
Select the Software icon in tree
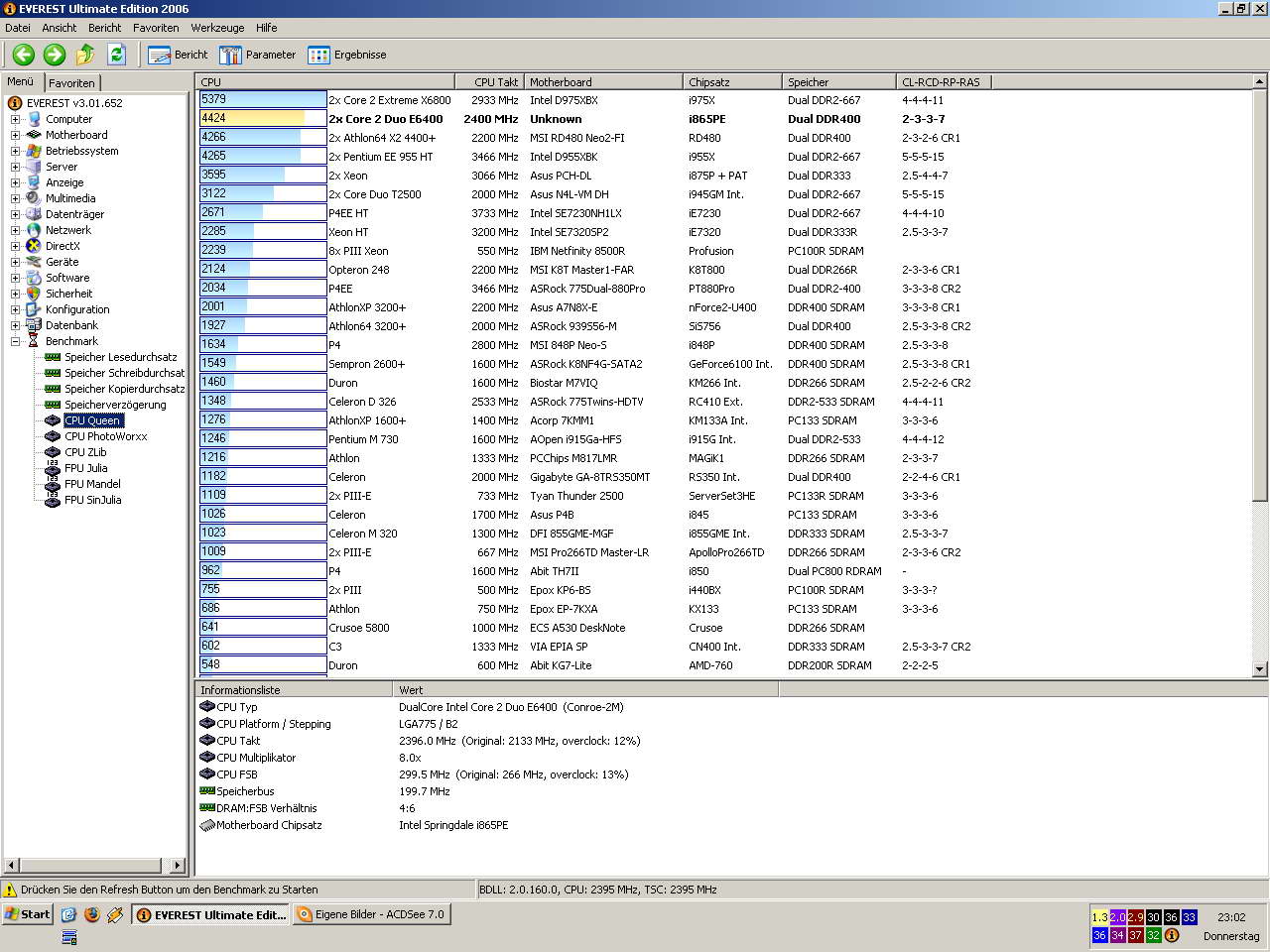point(34,278)
